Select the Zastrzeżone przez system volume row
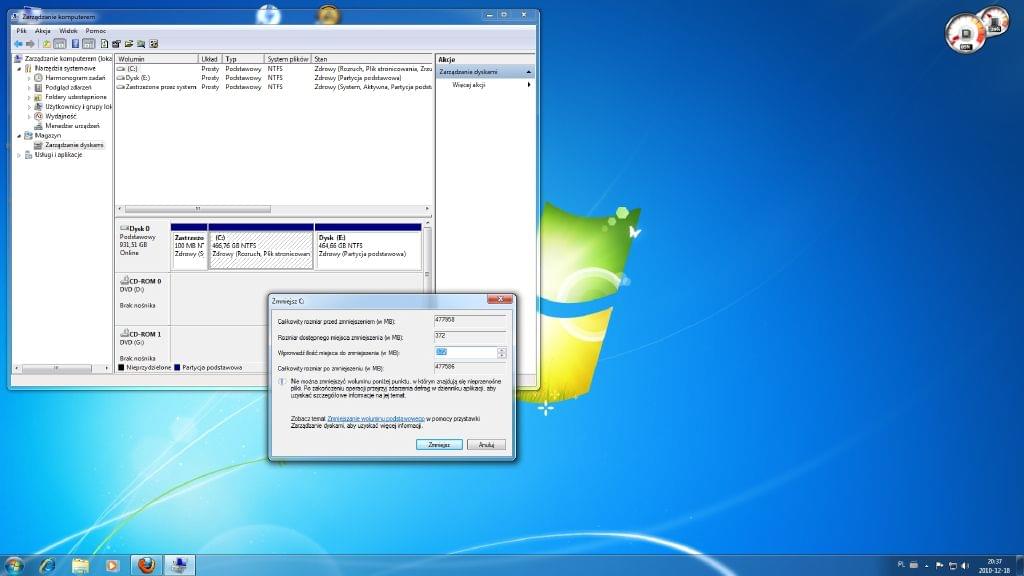1024x576 pixels. [x=274, y=87]
